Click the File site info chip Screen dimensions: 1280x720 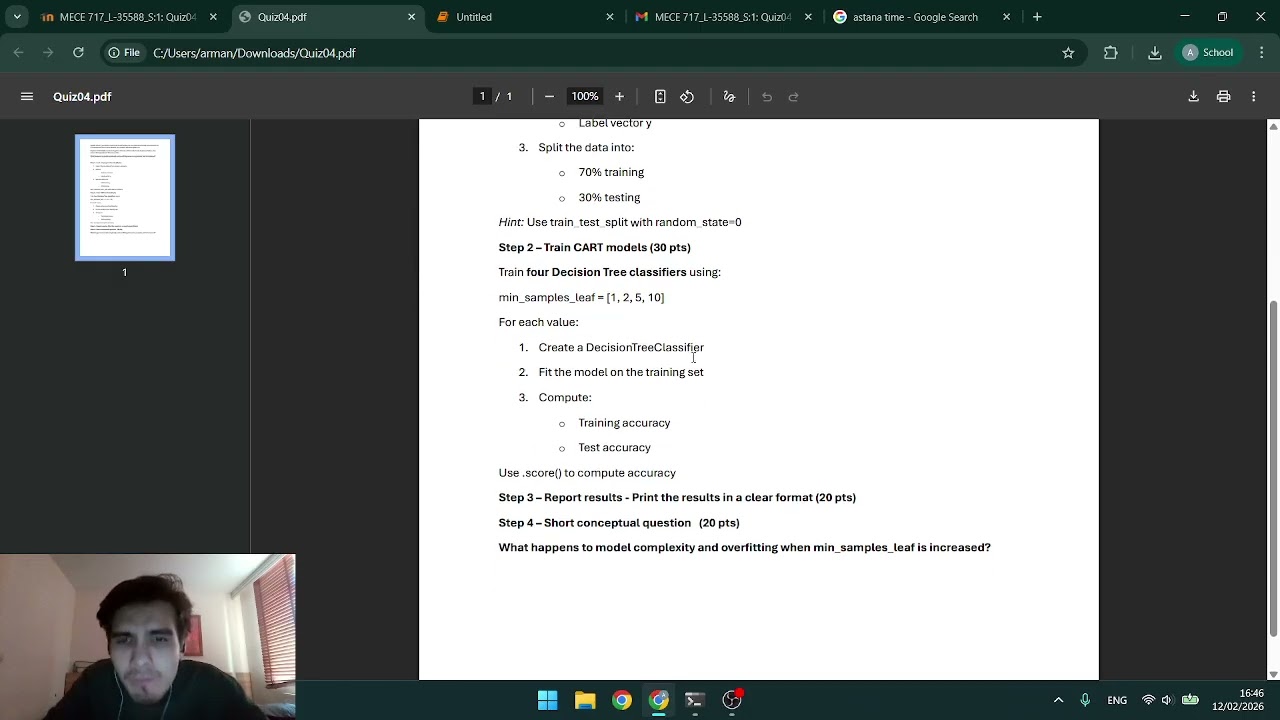(124, 53)
